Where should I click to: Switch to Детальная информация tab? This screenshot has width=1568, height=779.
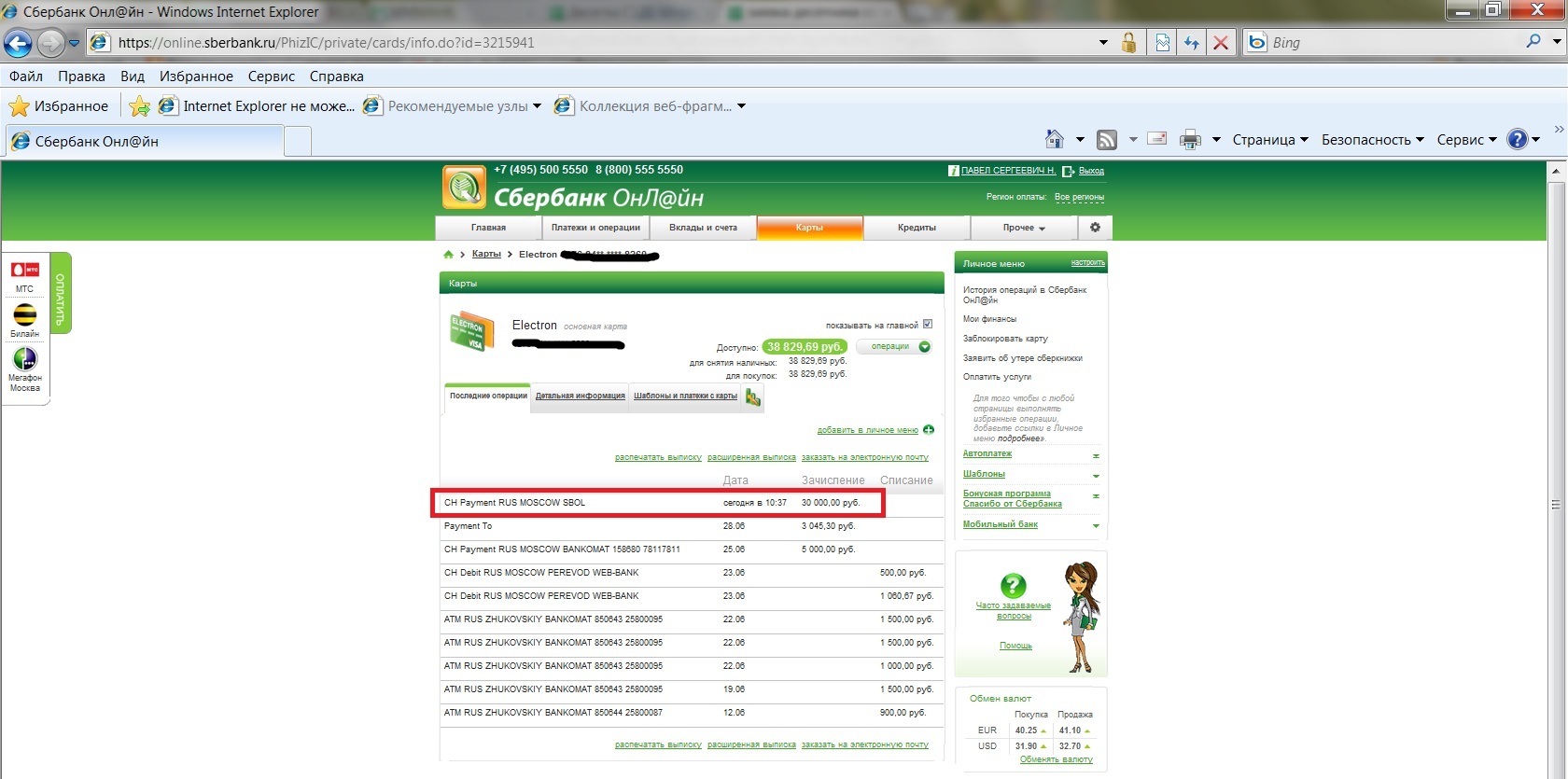pos(580,396)
